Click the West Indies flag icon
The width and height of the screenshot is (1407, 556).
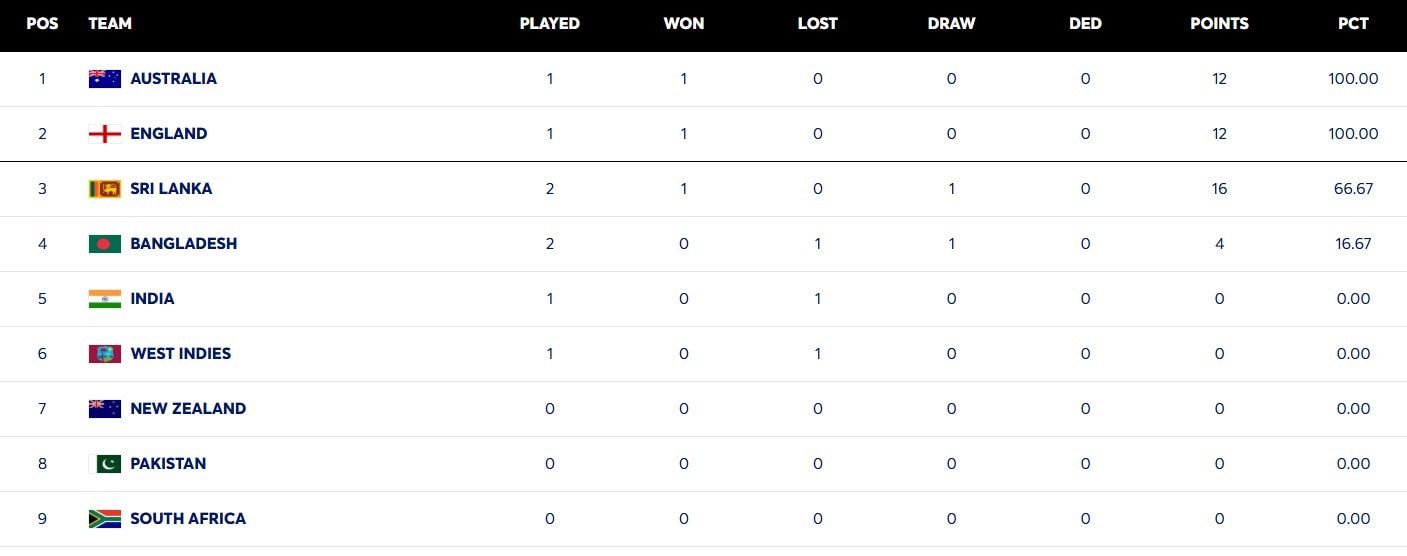click(x=105, y=354)
